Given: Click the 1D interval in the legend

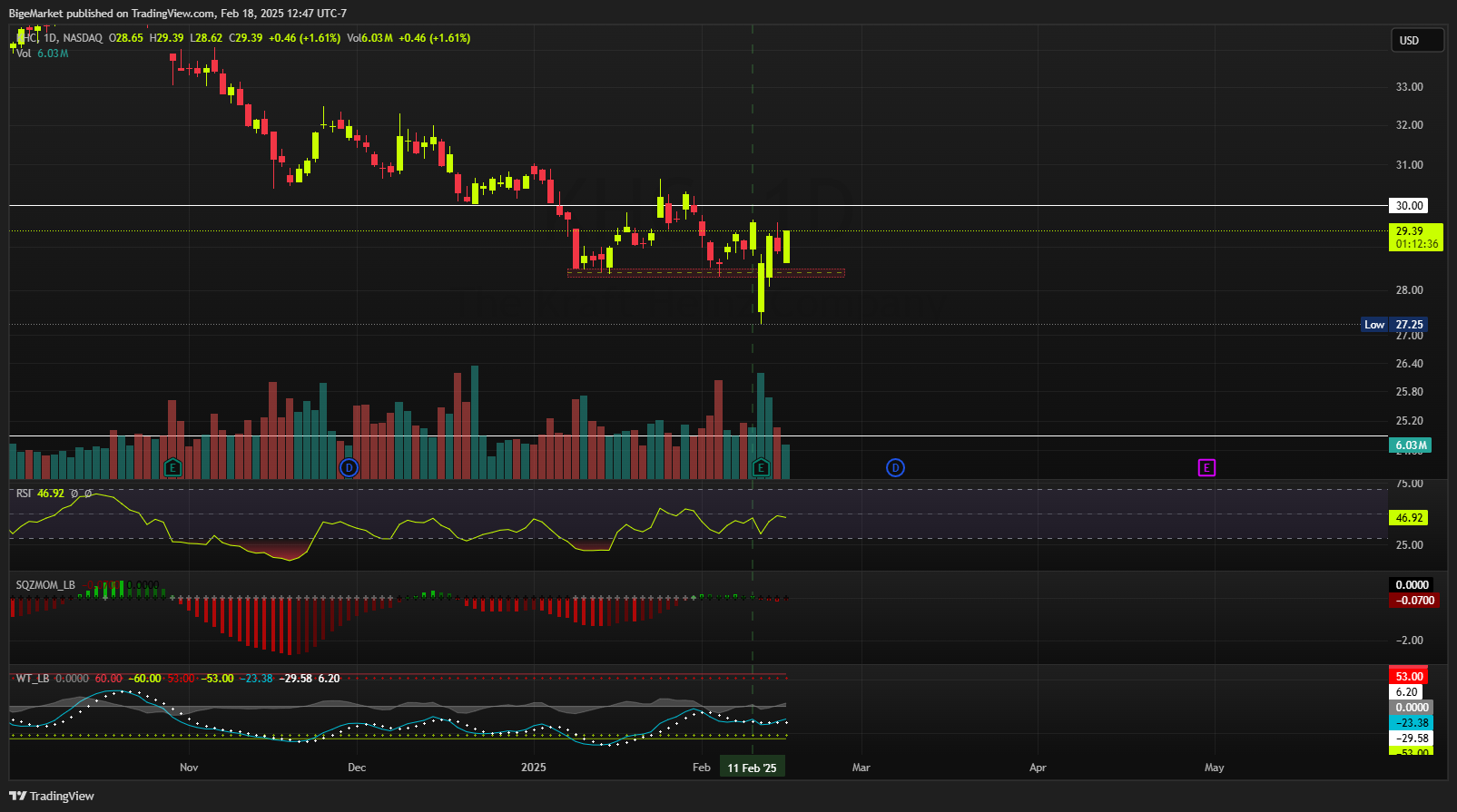Looking at the screenshot, I should [51, 38].
